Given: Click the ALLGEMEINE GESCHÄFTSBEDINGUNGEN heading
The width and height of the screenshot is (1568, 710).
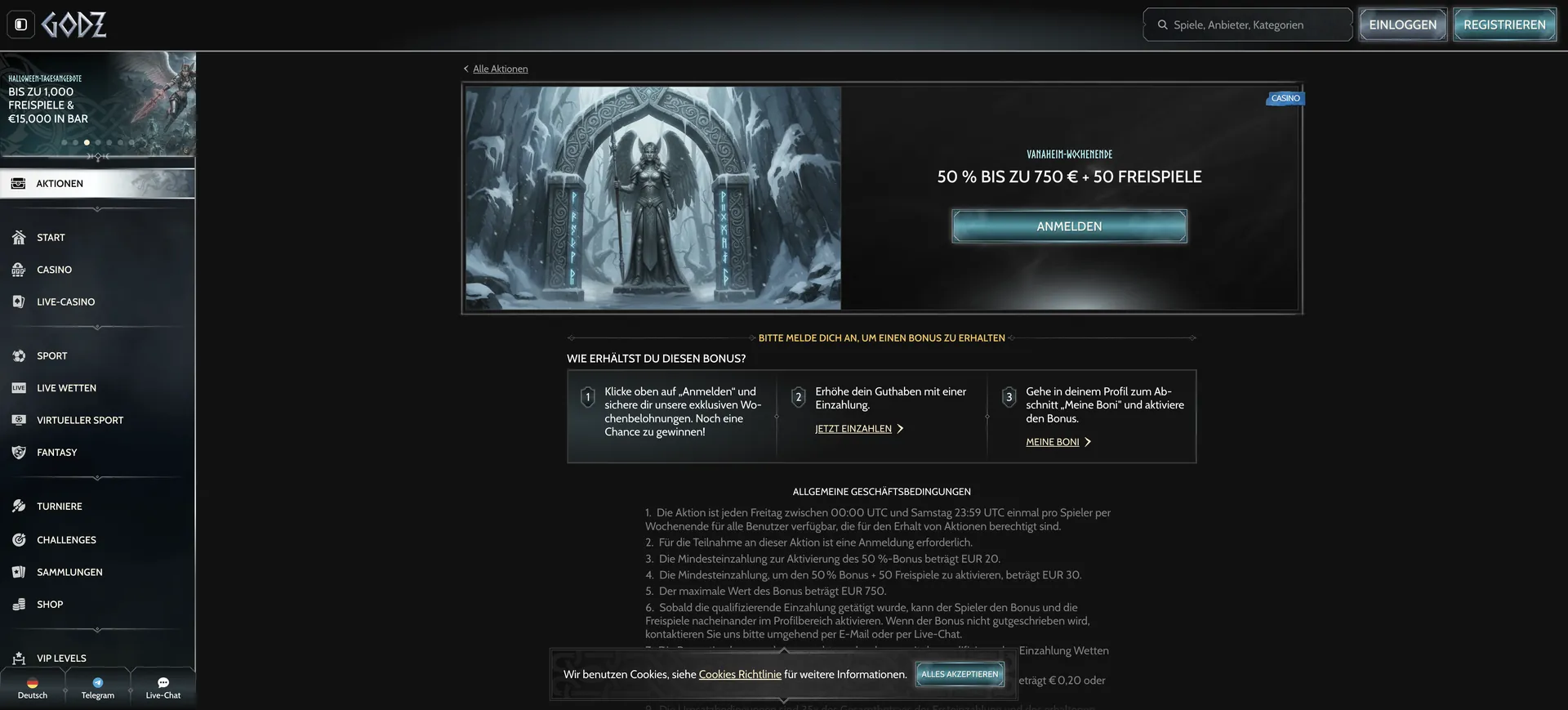Looking at the screenshot, I should [881, 492].
